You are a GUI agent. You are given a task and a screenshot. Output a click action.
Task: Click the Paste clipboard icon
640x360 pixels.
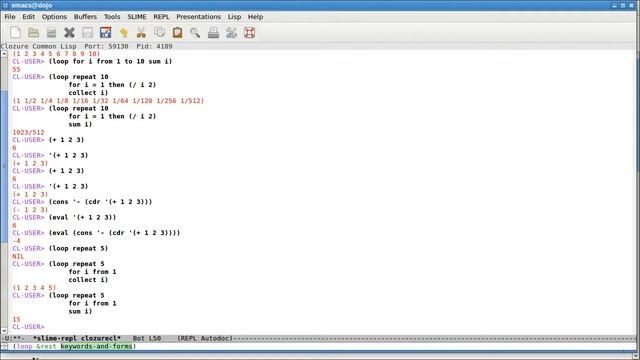coord(177,33)
